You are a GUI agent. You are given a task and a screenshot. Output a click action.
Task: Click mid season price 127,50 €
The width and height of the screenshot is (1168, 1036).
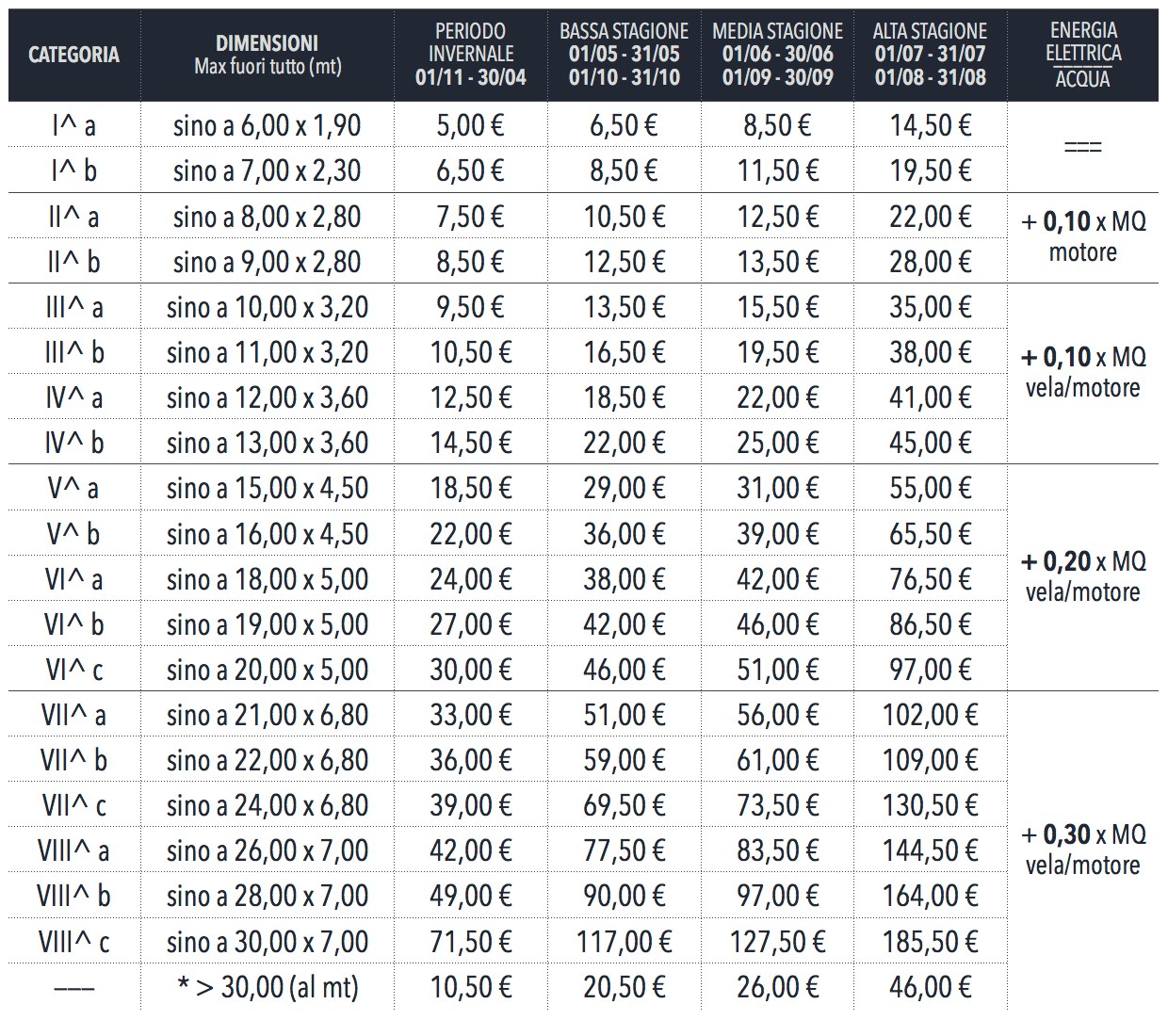point(777,942)
